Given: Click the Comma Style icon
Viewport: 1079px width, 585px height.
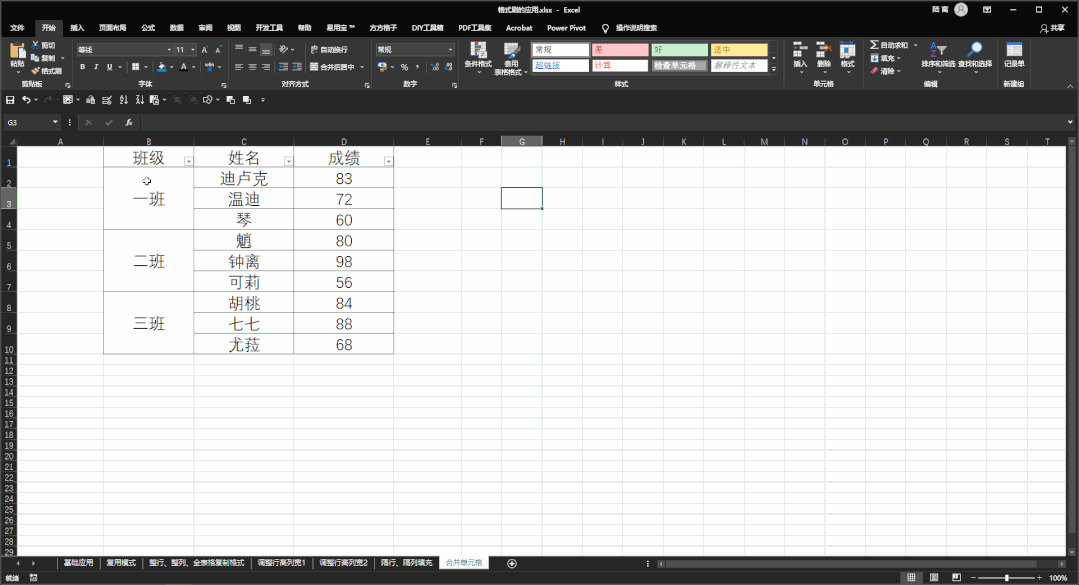Looking at the screenshot, I should pyautogui.click(x=417, y=67).
